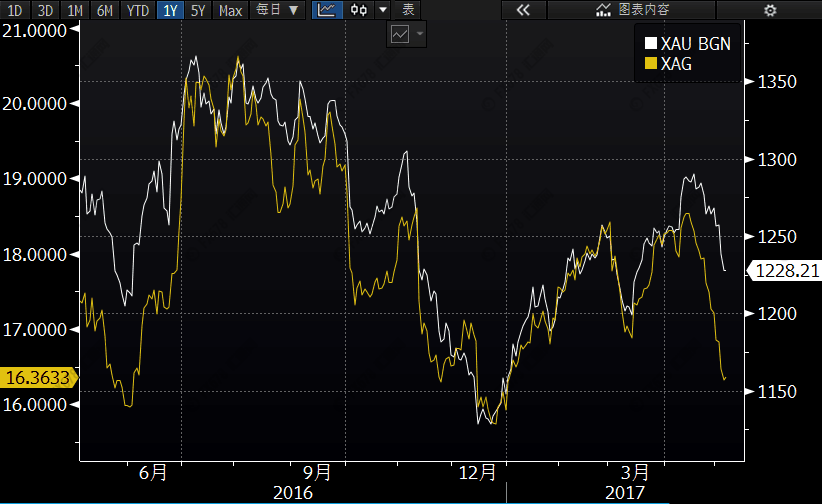This screenshot has width=822, height=504.
Task: Click the Max range button
Action: pyautogui.click(x=230, y=10)
